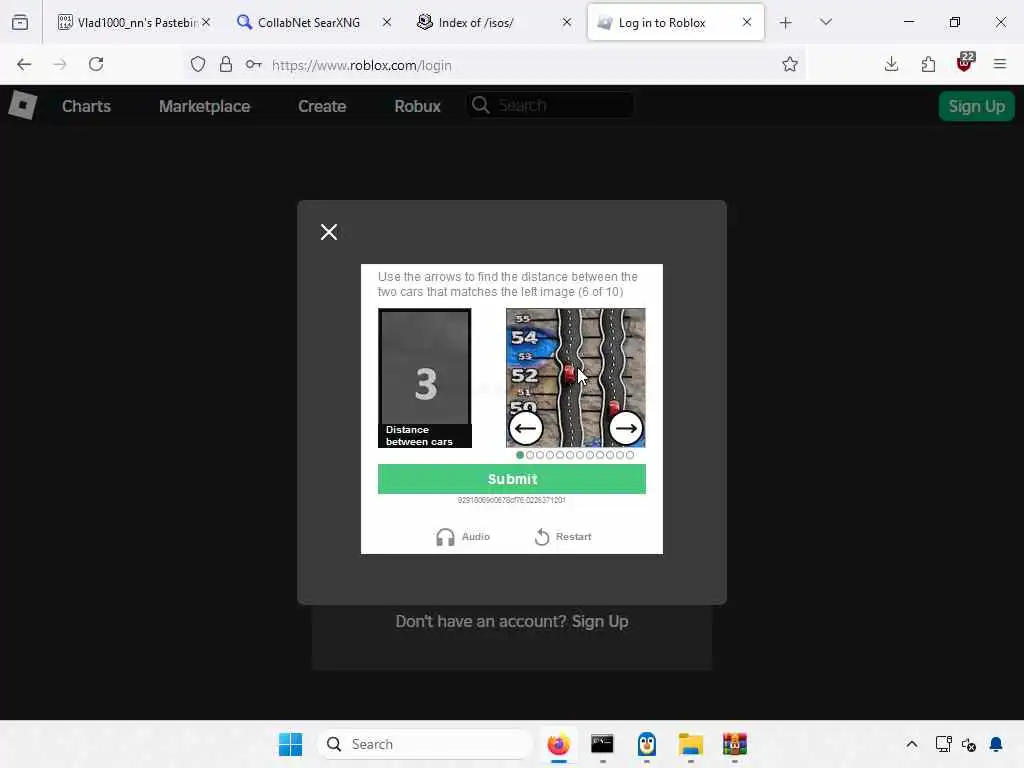Screen dimensions: 1024x768
Task: Close the verification dialog with X
Action: [328, 232]
